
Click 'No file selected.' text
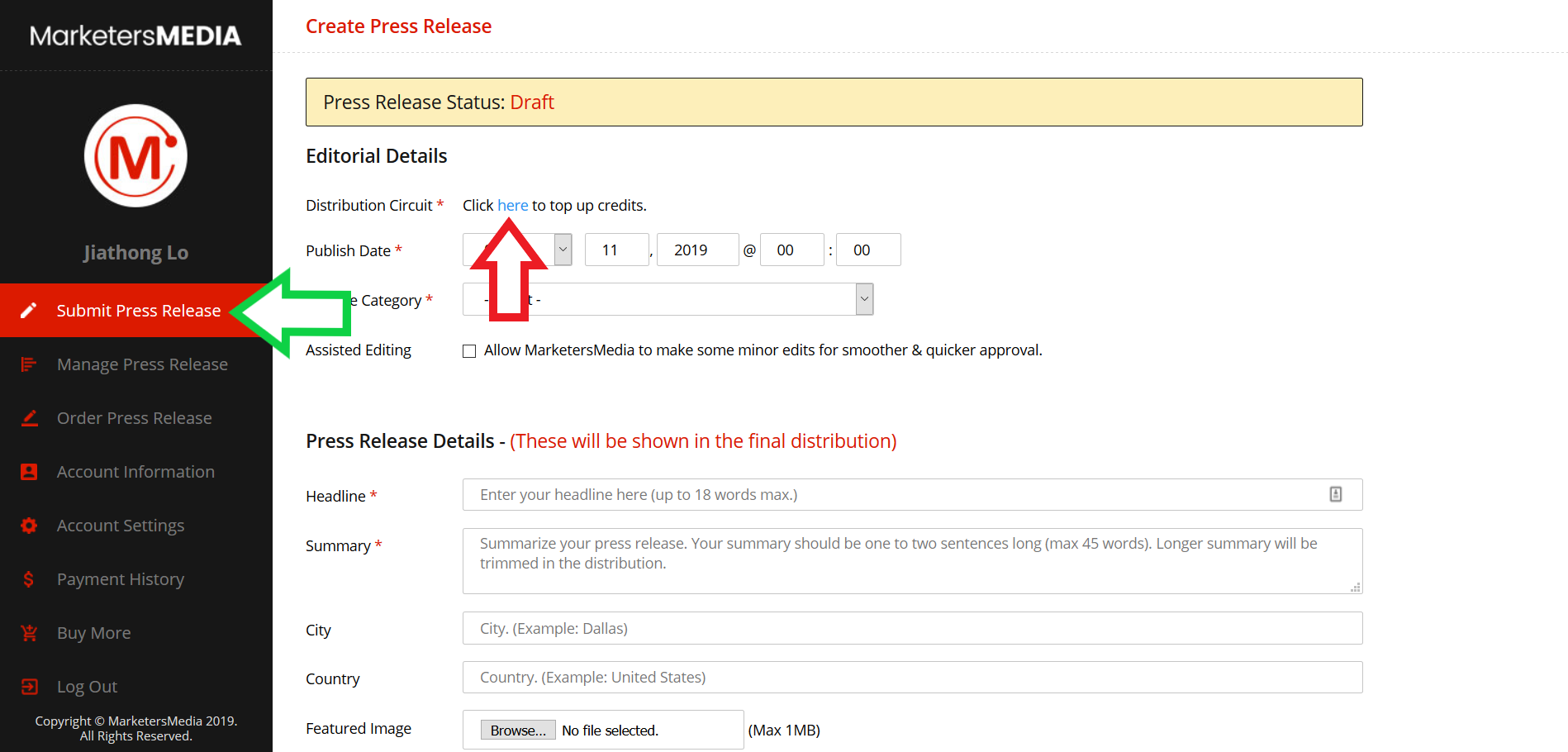610,731
